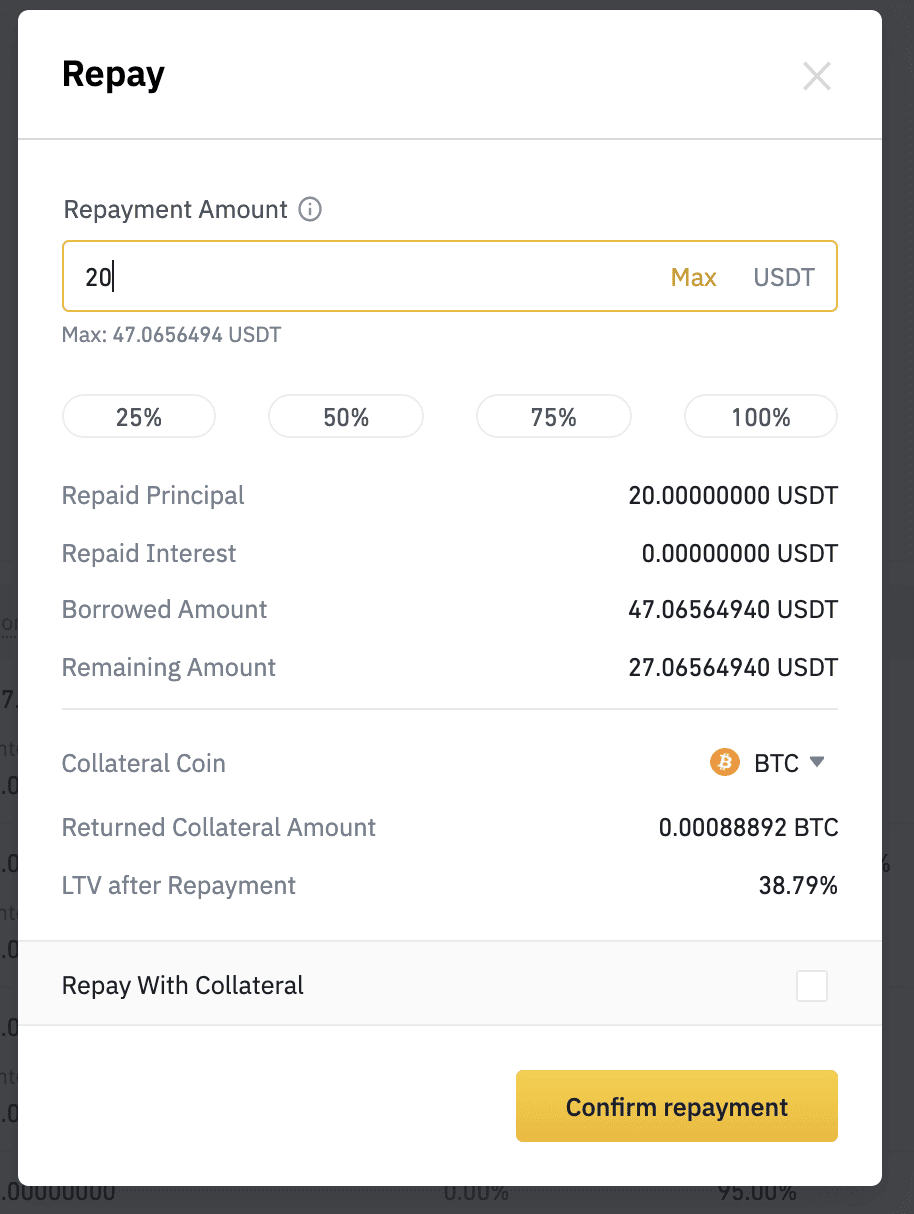Click the Remaining Amount value 27.06564940 USDT
914x1214 pixels.
point(733,668)
